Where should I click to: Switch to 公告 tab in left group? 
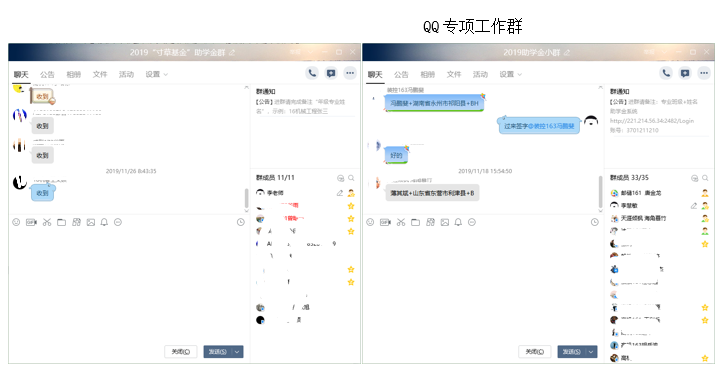47,74
